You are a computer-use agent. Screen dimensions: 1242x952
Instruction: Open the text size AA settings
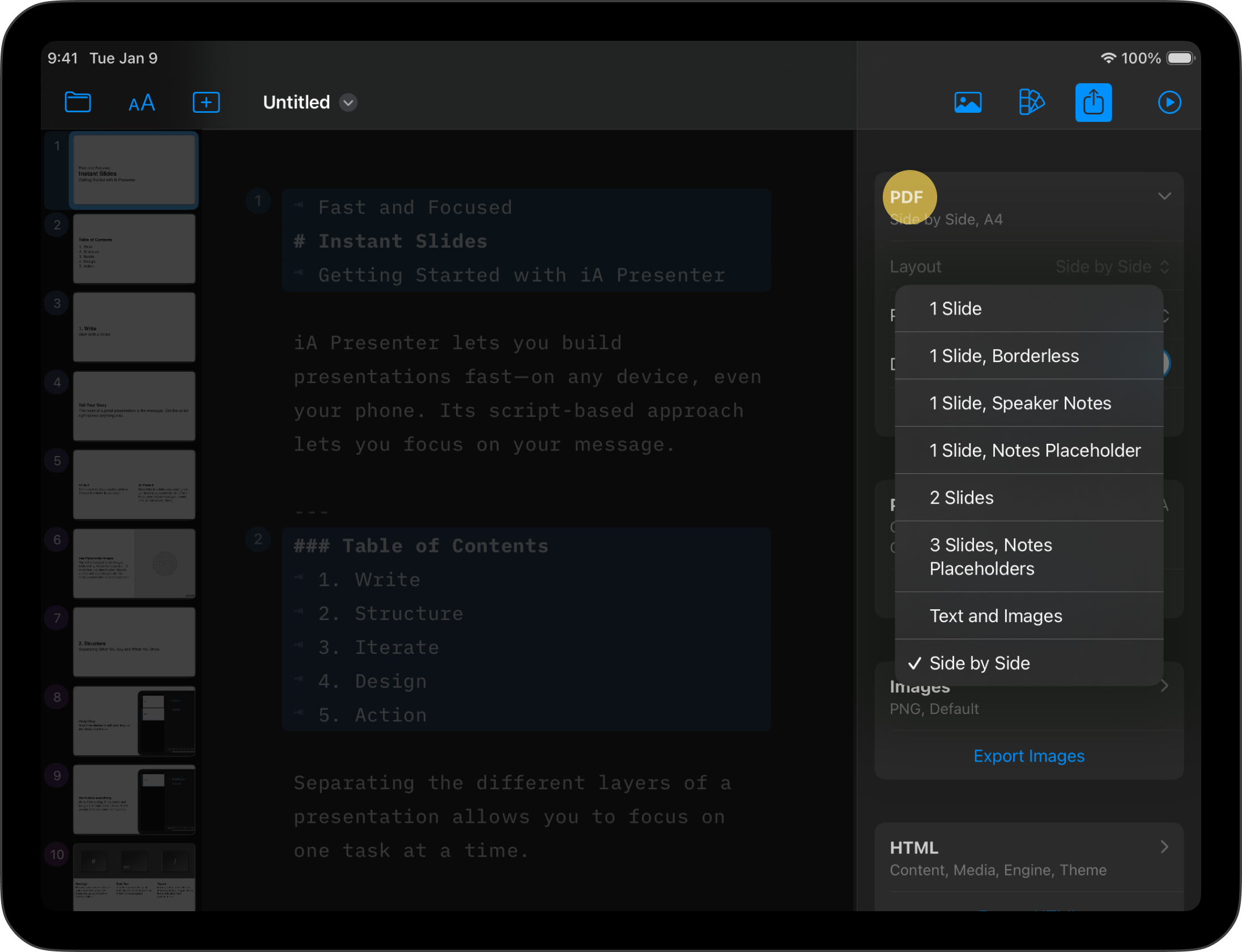[x=142, y=103]
